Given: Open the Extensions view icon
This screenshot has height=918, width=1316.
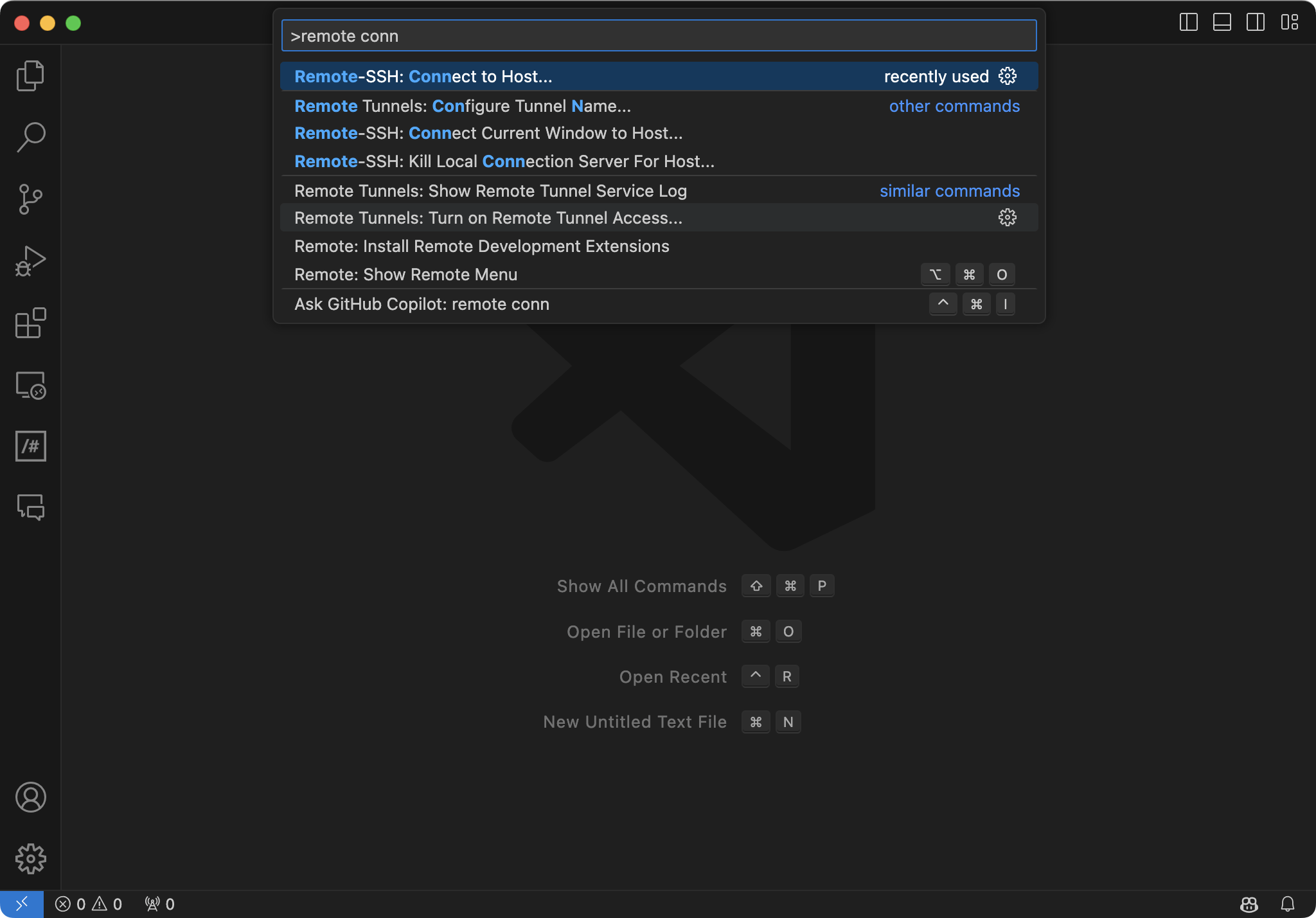Looking at the screenshot, I should point(30,323).
